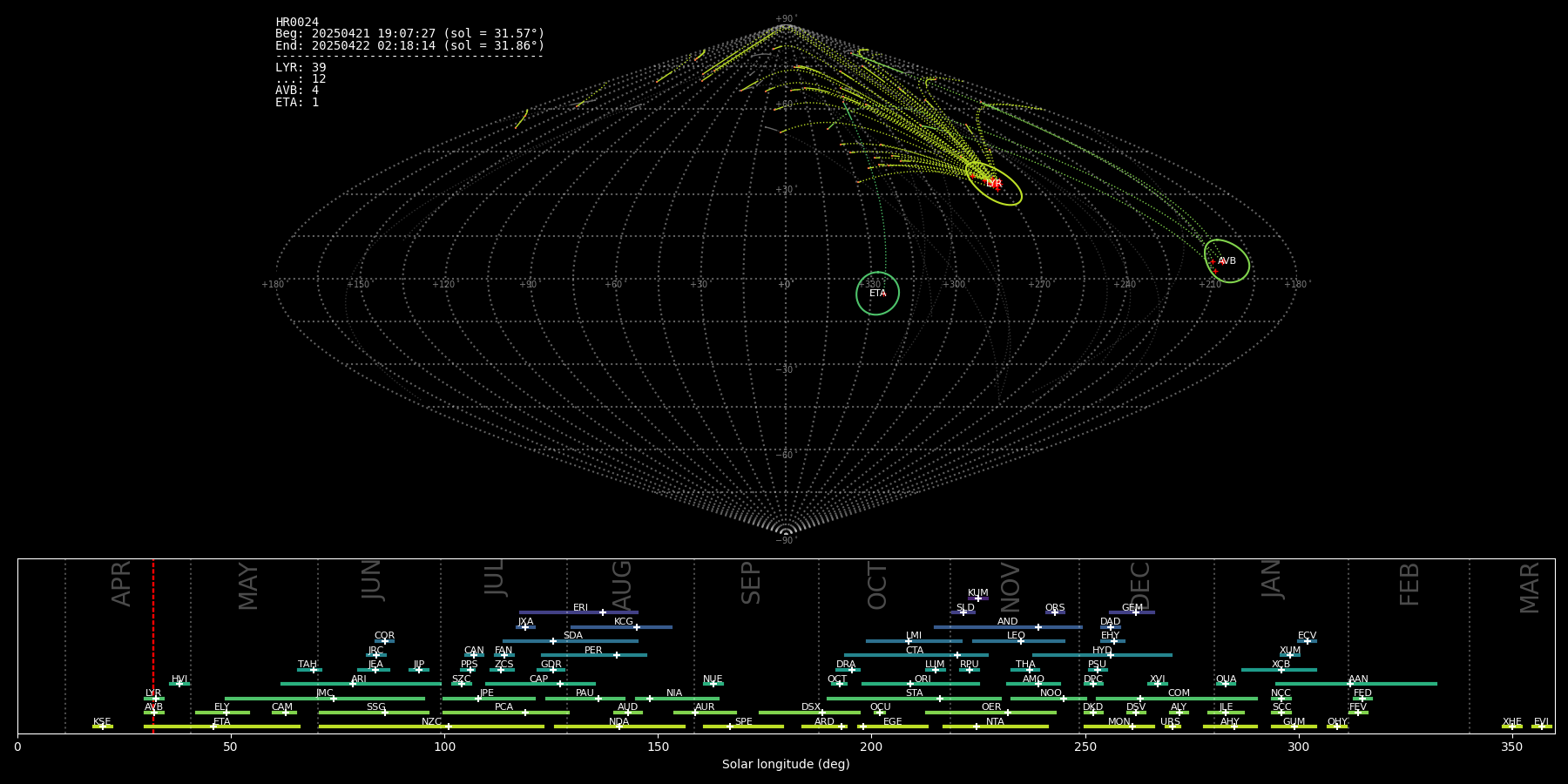Click the ORI shower bar in timeline
The width and height of the screenshot is (1568, 784).
point(921,684)
